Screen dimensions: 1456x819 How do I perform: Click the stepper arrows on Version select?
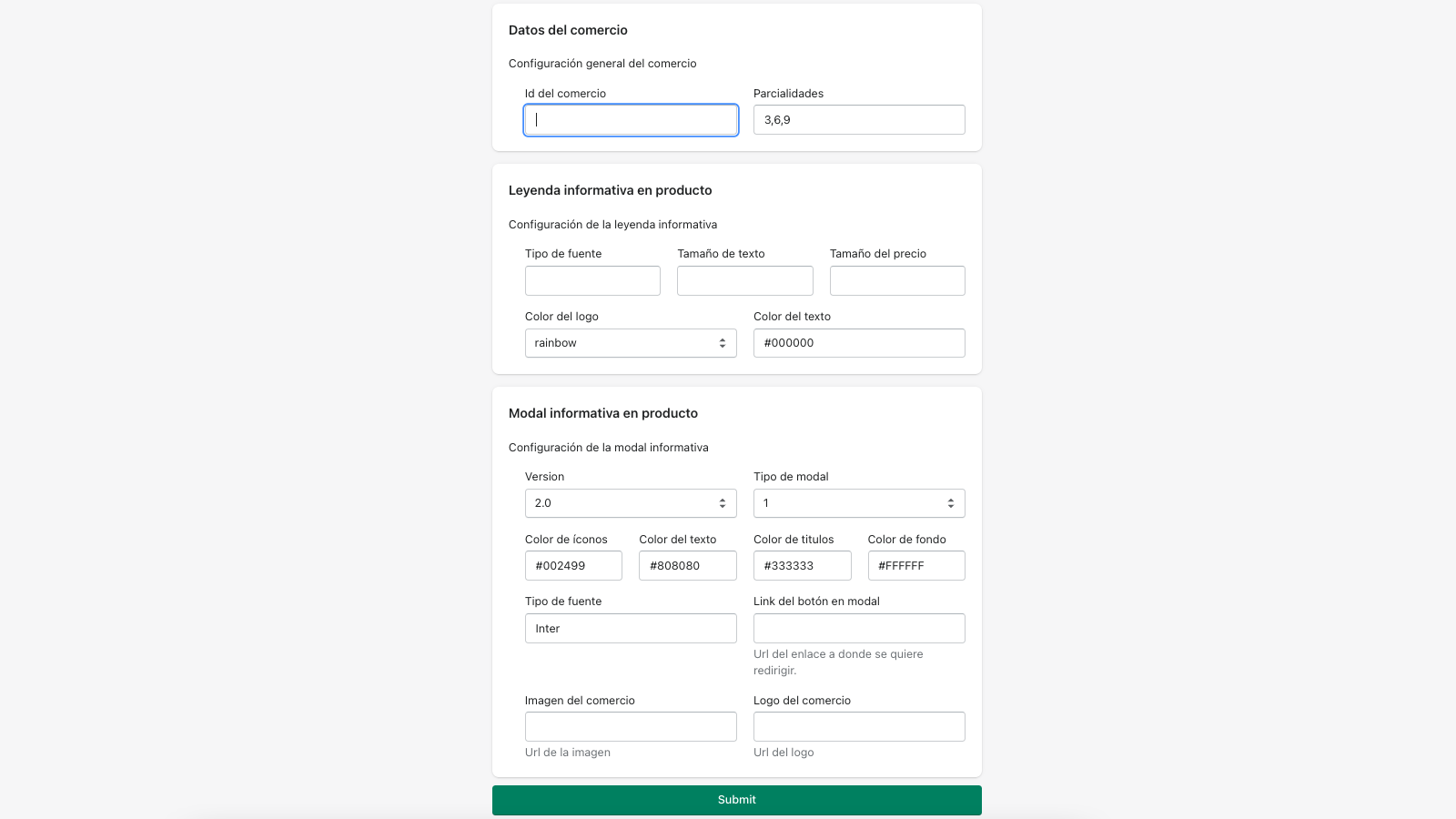(723, 503)
